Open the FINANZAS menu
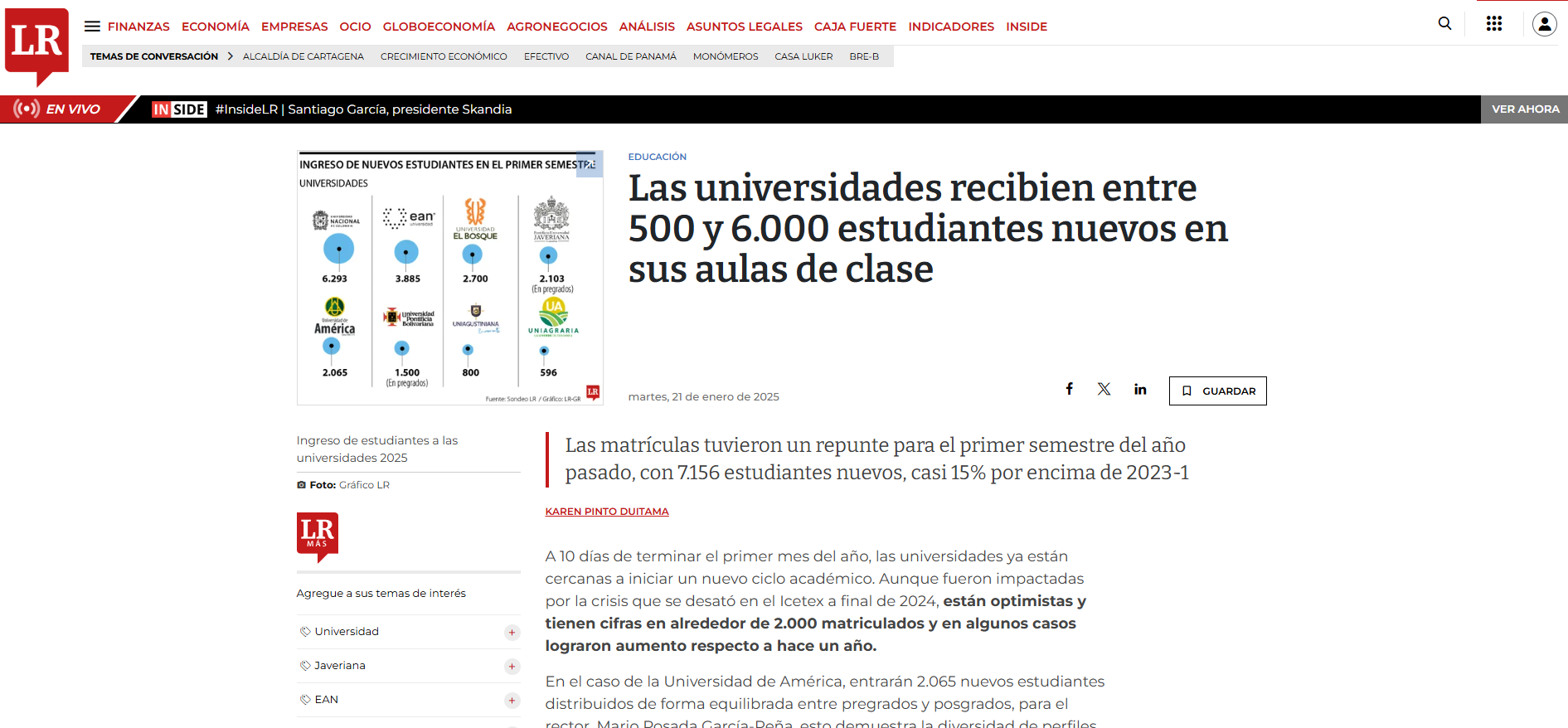Viewport: 1568px width, 728px height. tap(138, 27)
